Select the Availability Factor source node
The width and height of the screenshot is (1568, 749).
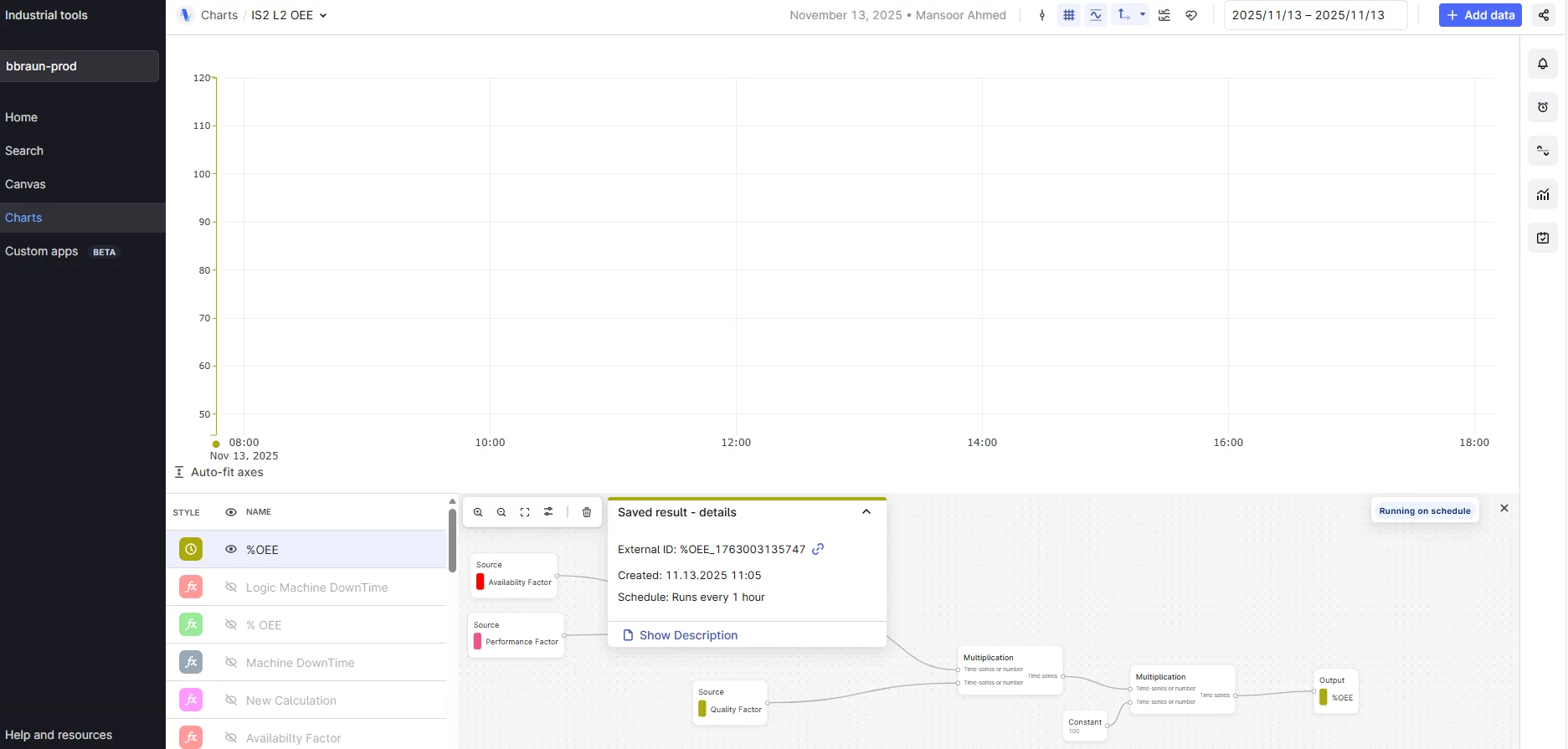pyautogui.click(x=514, y=575)
